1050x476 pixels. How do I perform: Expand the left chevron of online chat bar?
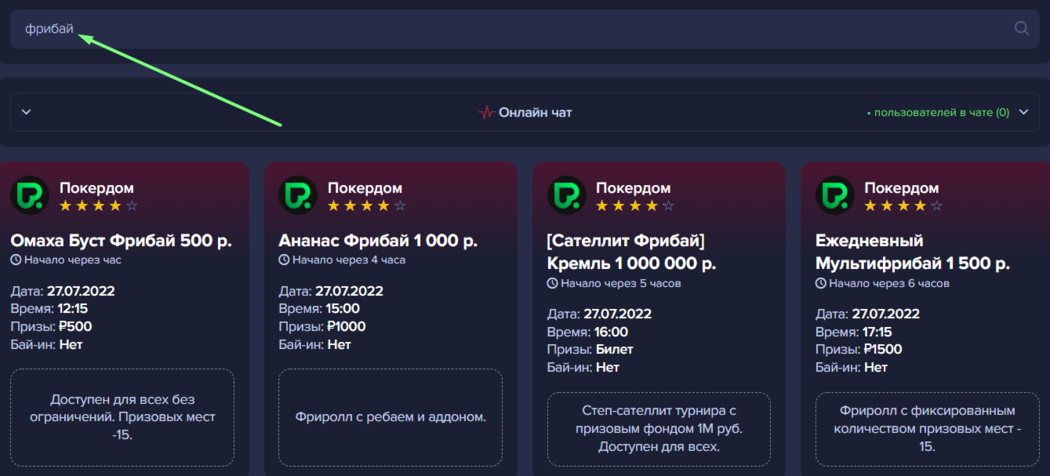pos(26,112)
